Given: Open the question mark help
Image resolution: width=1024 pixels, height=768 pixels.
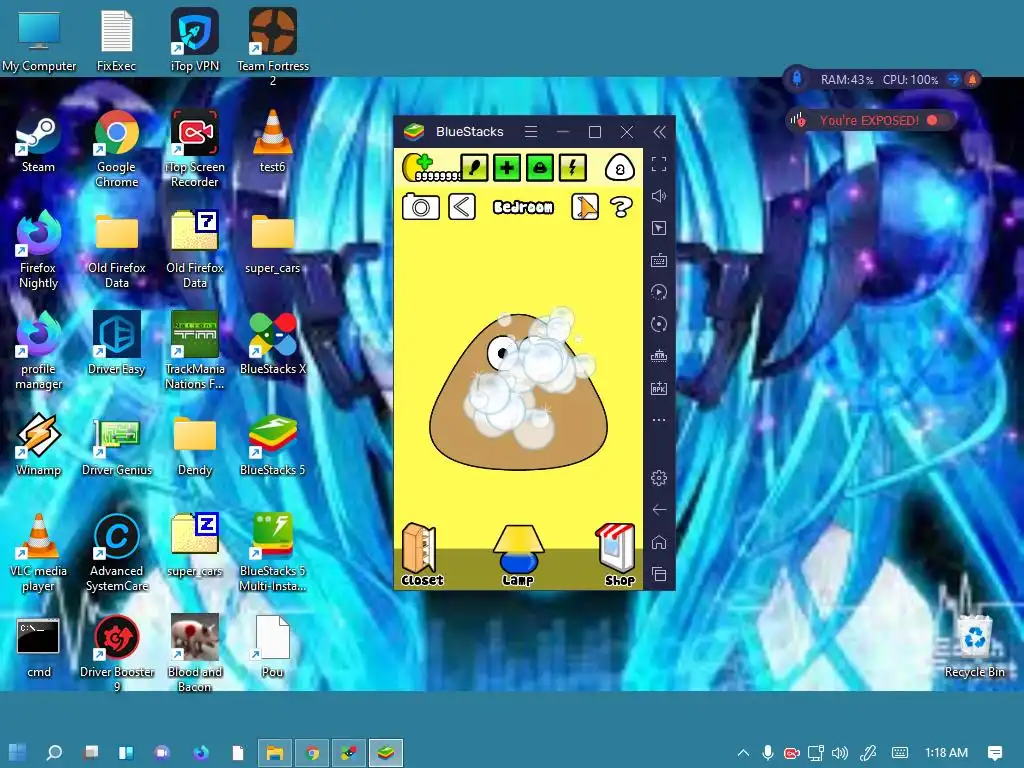Looking at the screenshot, I should coord(621,207).
